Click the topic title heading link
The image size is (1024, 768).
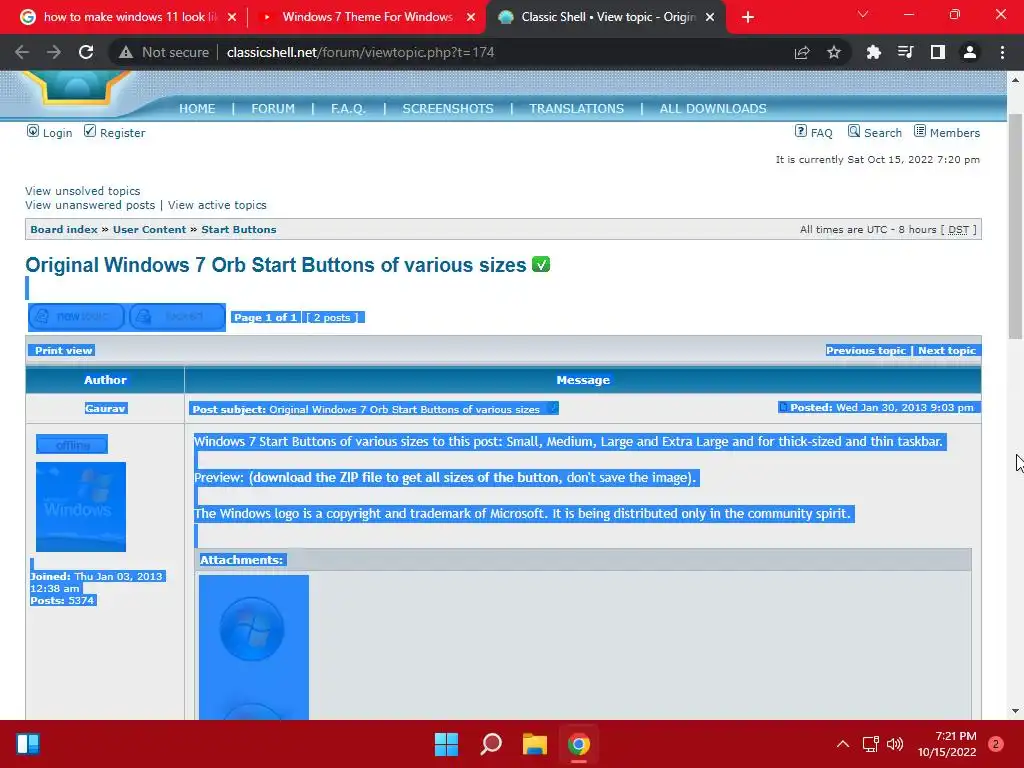point(276,264)
